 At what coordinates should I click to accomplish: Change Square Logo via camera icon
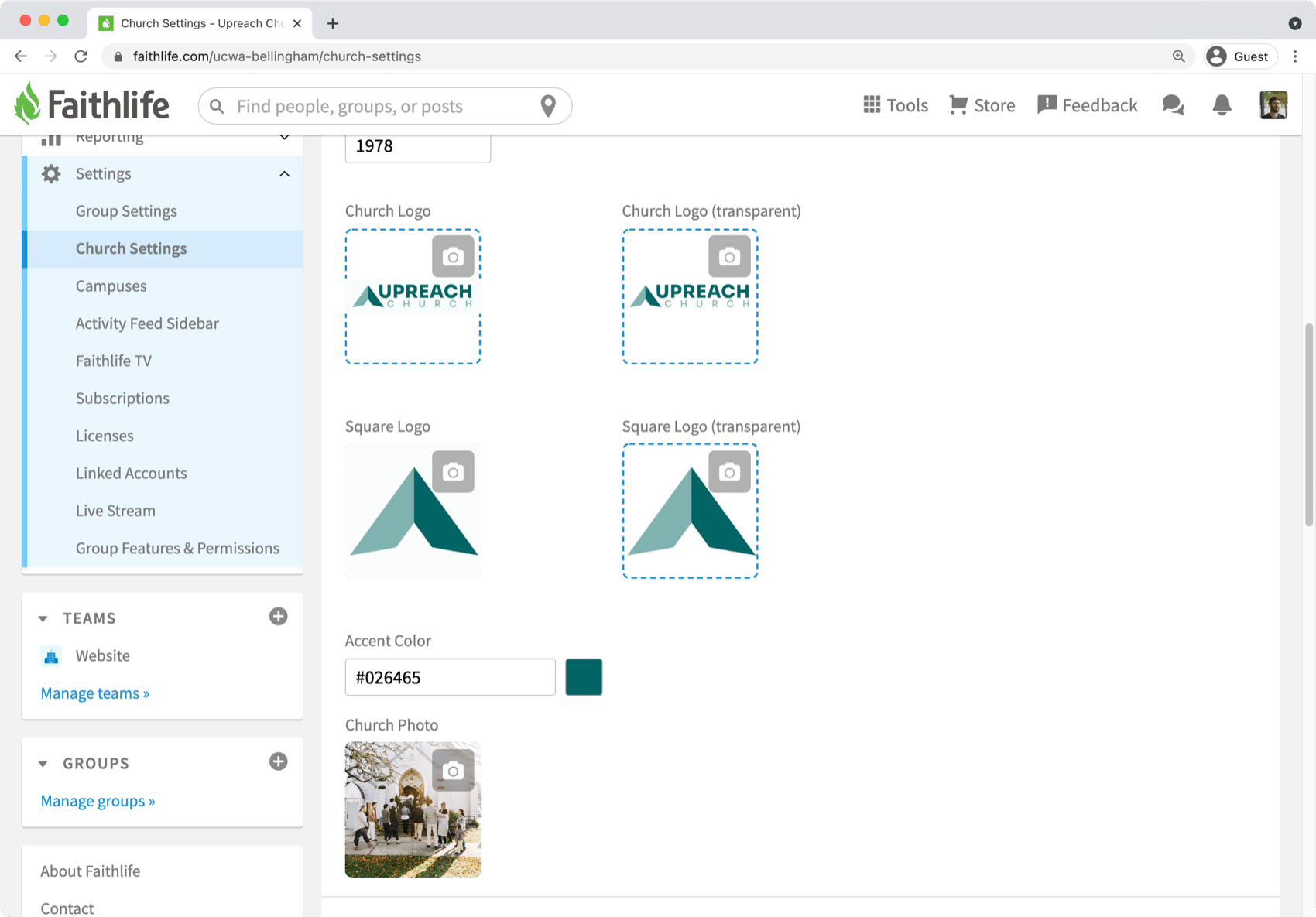(453, 472)
